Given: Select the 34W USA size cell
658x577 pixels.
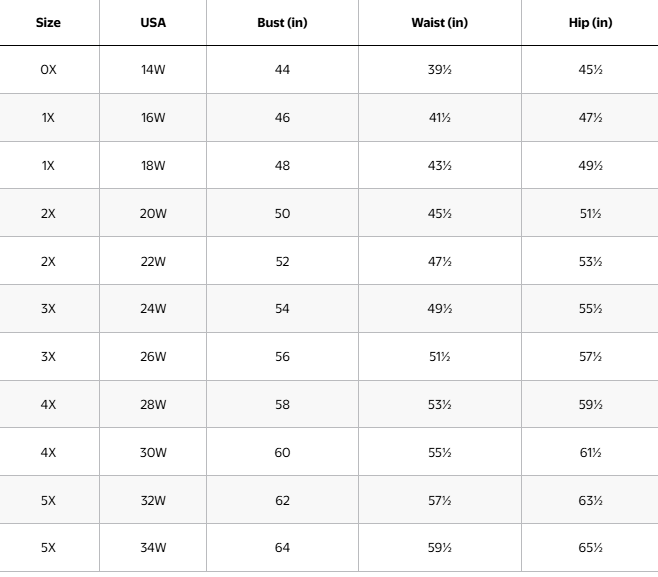Looking at the screenshot, I should coord(153,548).
